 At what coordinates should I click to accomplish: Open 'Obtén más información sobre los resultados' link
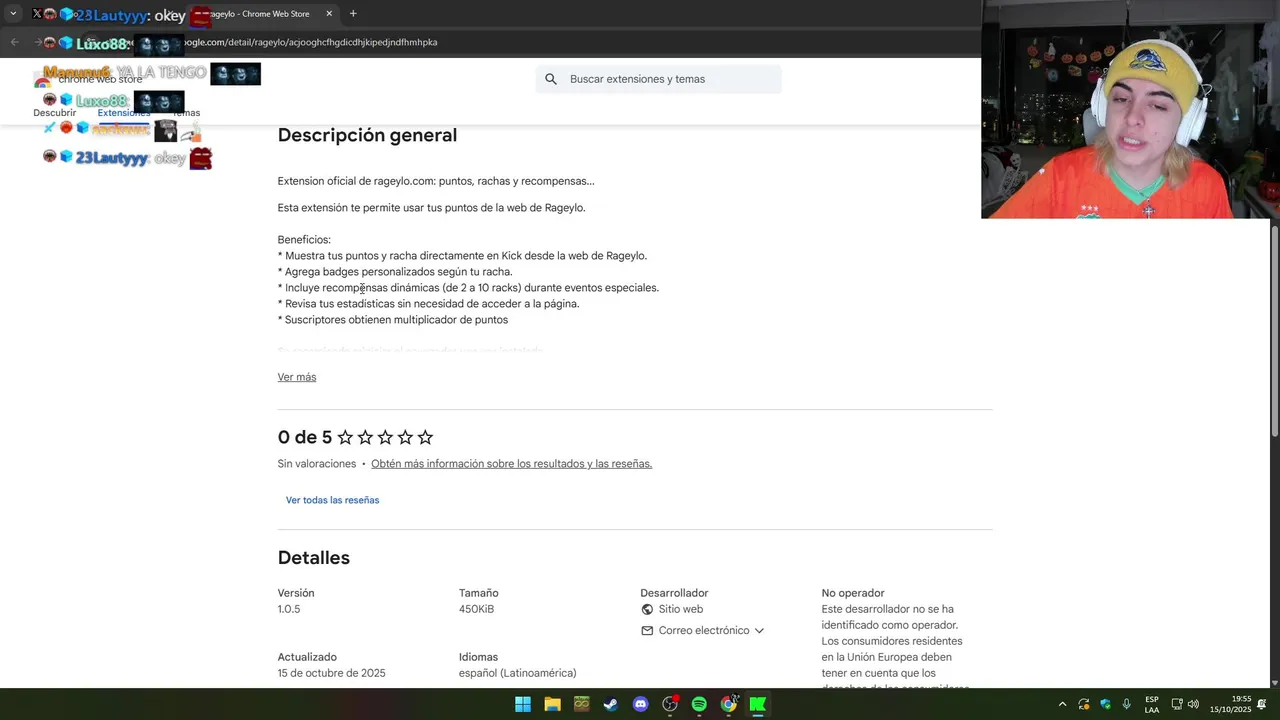coord(511,464)
